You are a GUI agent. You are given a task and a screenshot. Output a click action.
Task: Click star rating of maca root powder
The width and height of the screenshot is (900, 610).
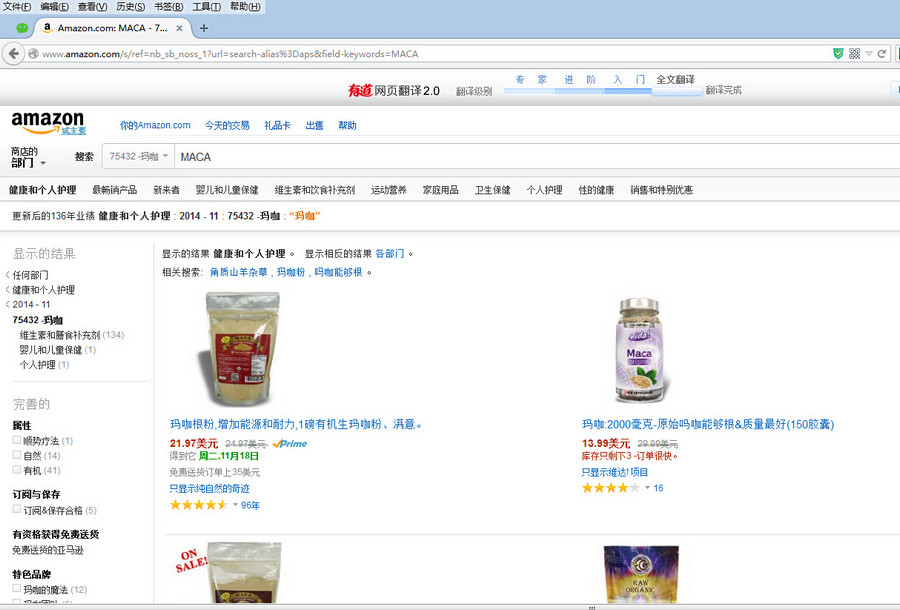(x=199, y=505)
